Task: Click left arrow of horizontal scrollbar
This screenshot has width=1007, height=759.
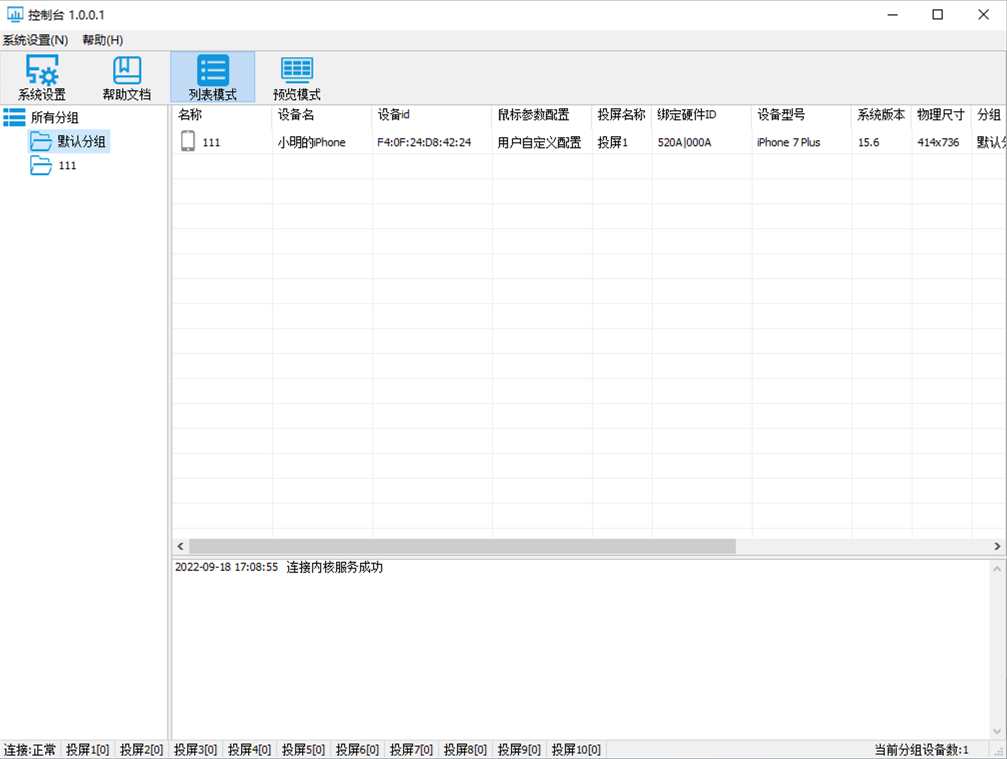Action: [x=181, y=547]
